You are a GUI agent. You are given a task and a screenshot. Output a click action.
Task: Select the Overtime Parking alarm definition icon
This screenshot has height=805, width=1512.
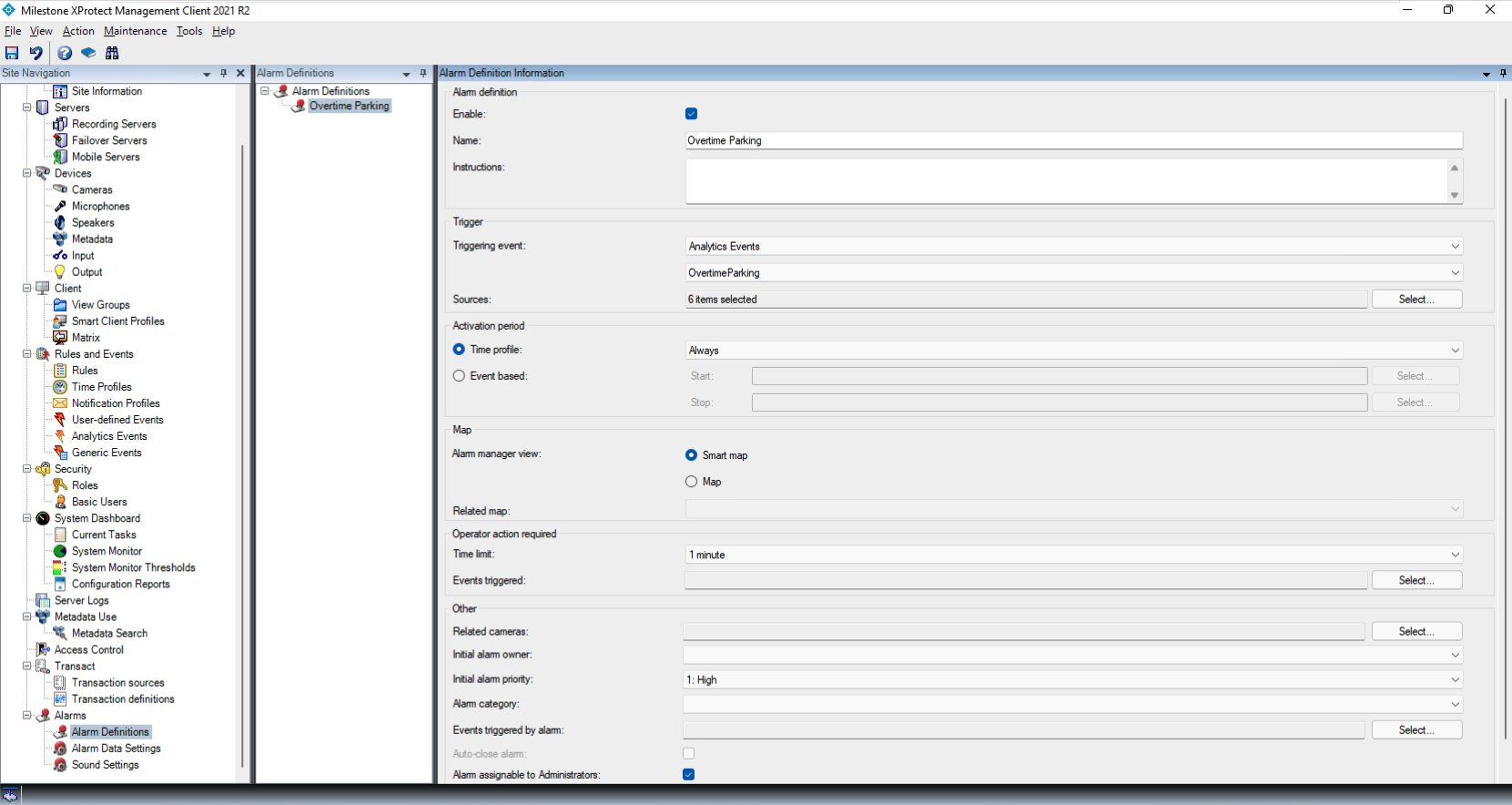299,106
